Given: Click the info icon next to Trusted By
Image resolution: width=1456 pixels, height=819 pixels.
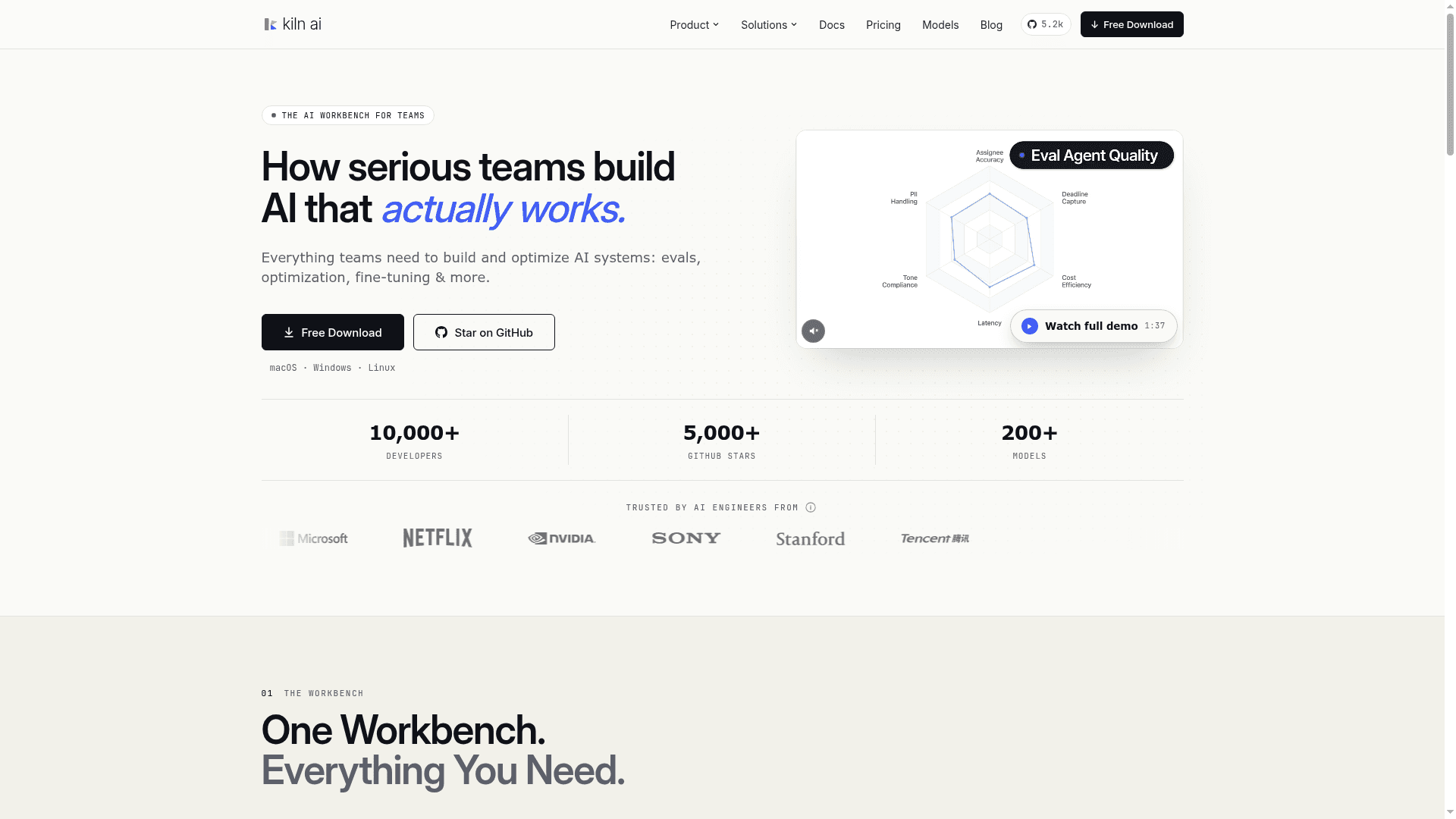Looking at the screenshot, I should point(811,507).
